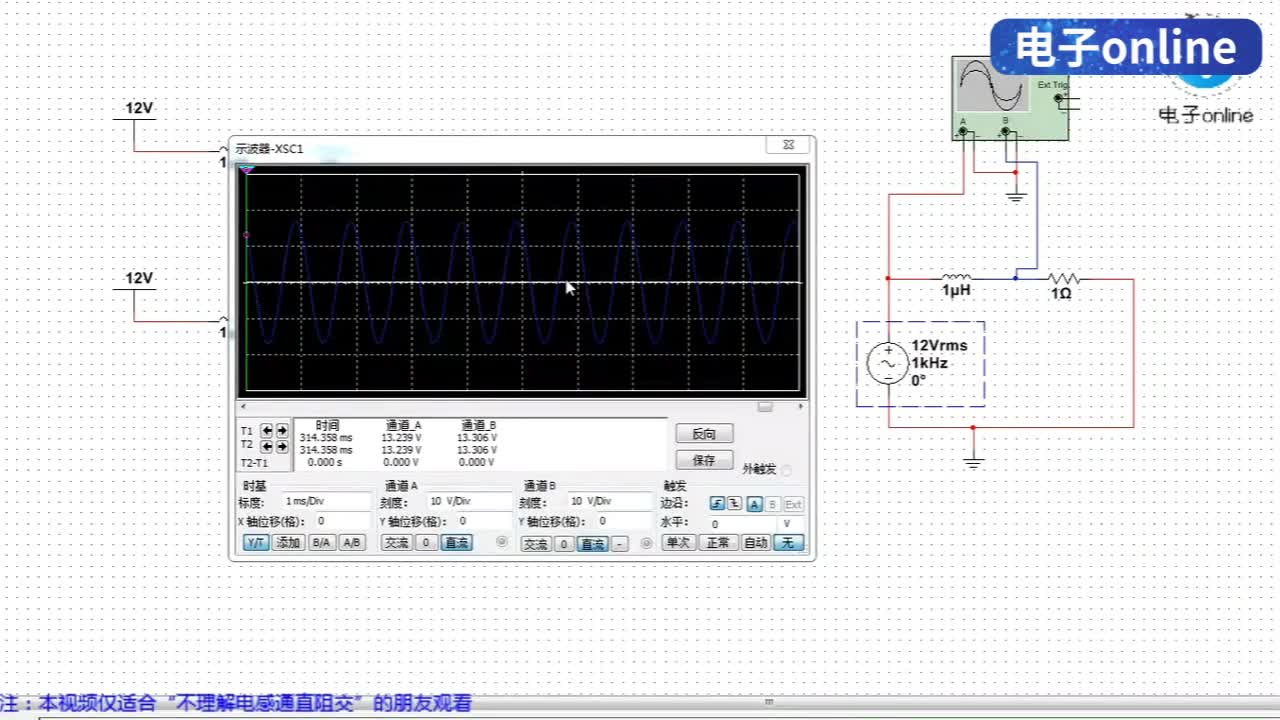Click channel A Y轴位移 offset field
Image resolution: width=1280 pixels, height=720 pixels.
click(483, 521)
